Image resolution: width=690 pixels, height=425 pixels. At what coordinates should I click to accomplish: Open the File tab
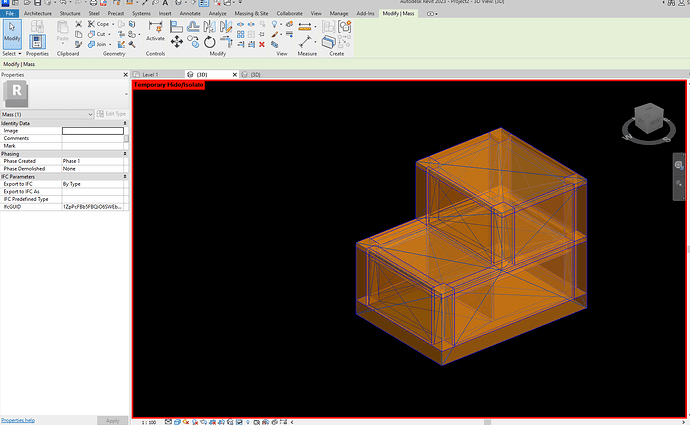click(10, 13)
